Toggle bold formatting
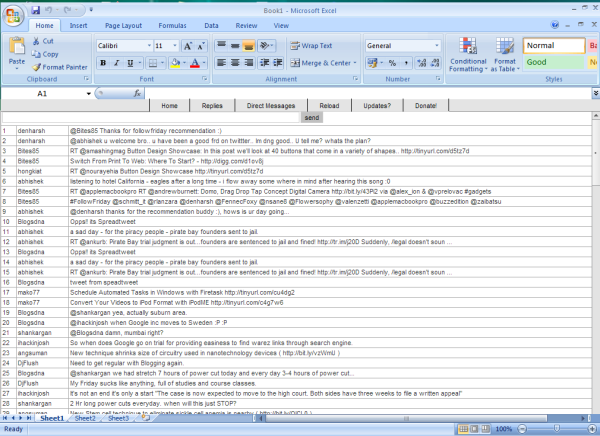The image size is (600, 436). pos(103,63)
